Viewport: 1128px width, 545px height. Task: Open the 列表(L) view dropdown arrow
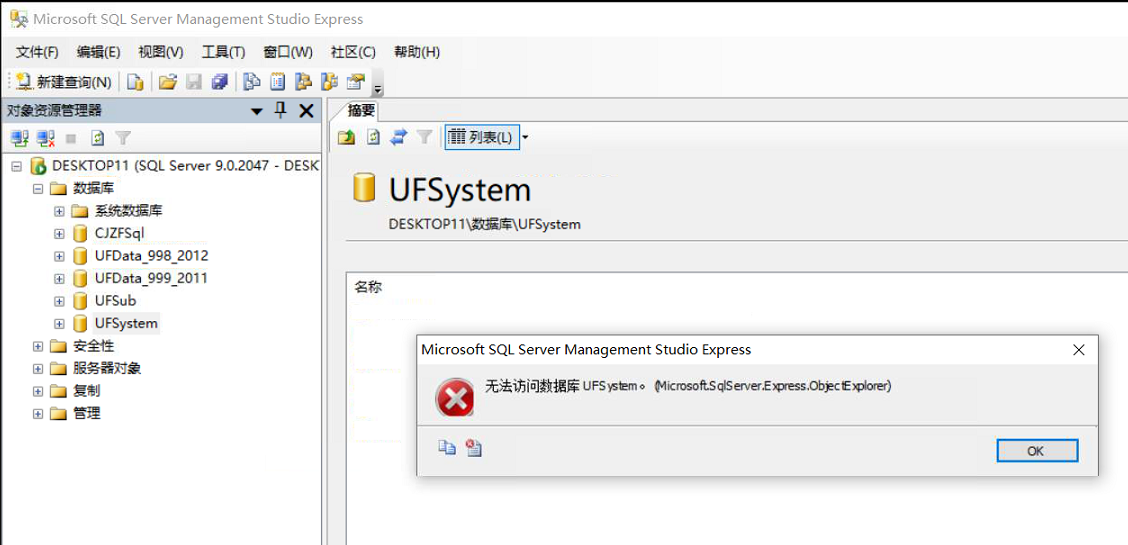click(x=525, y=137)
